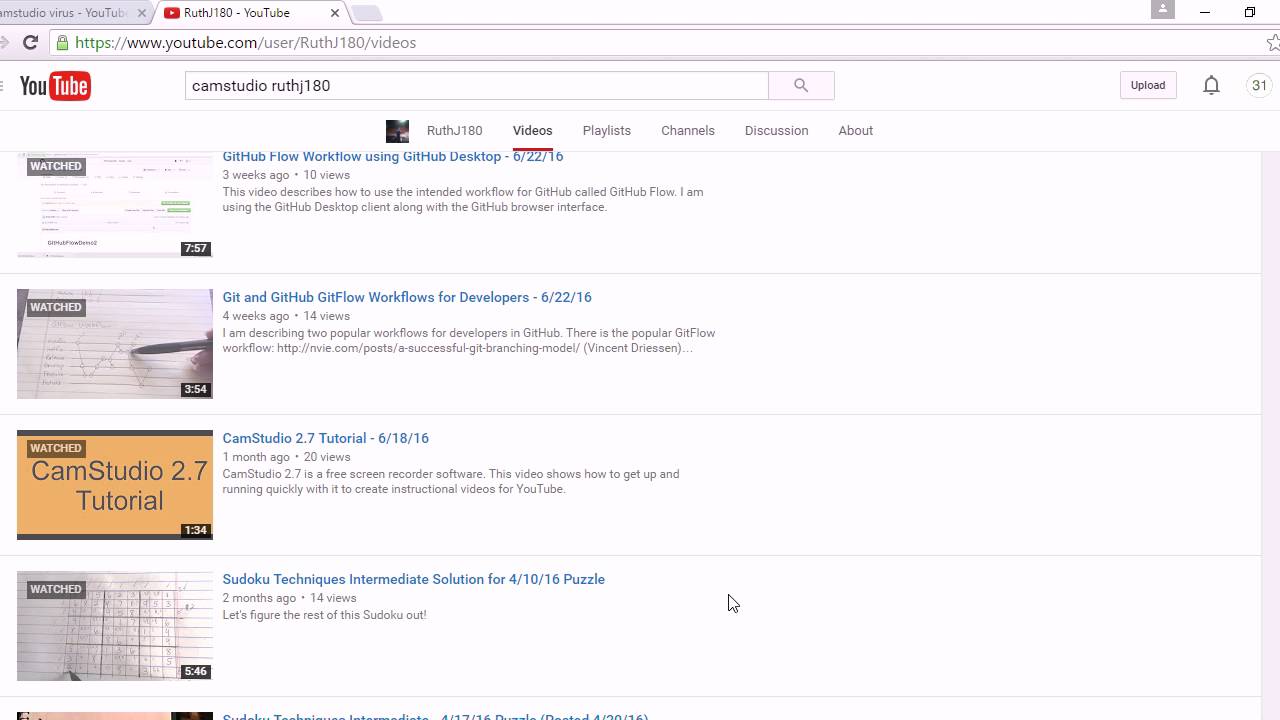
Task: Open the About tab
Action: pos(855,131)
